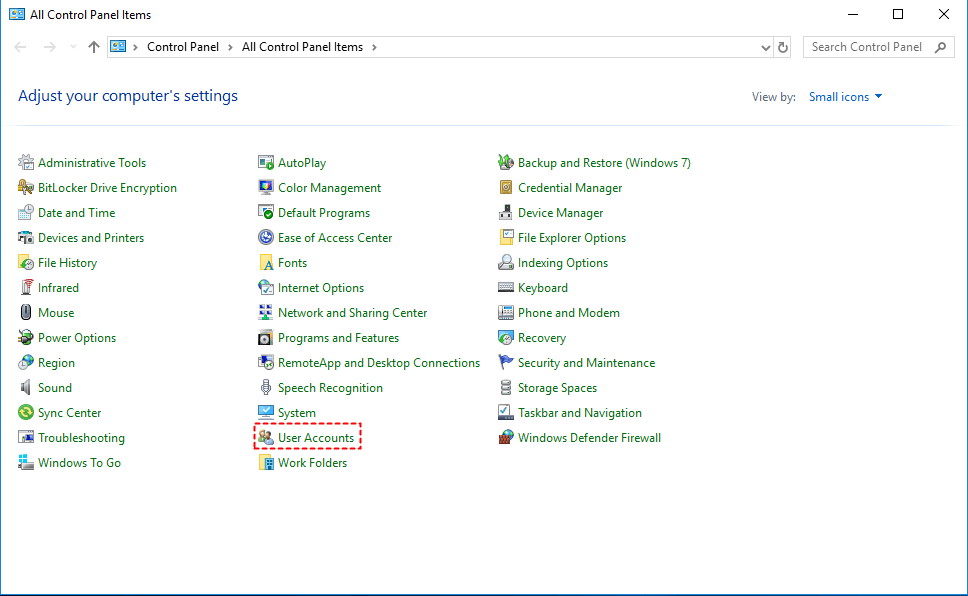Click the Mouse icon
This screenshot has height=596, width=968.
tap(26, 313)
